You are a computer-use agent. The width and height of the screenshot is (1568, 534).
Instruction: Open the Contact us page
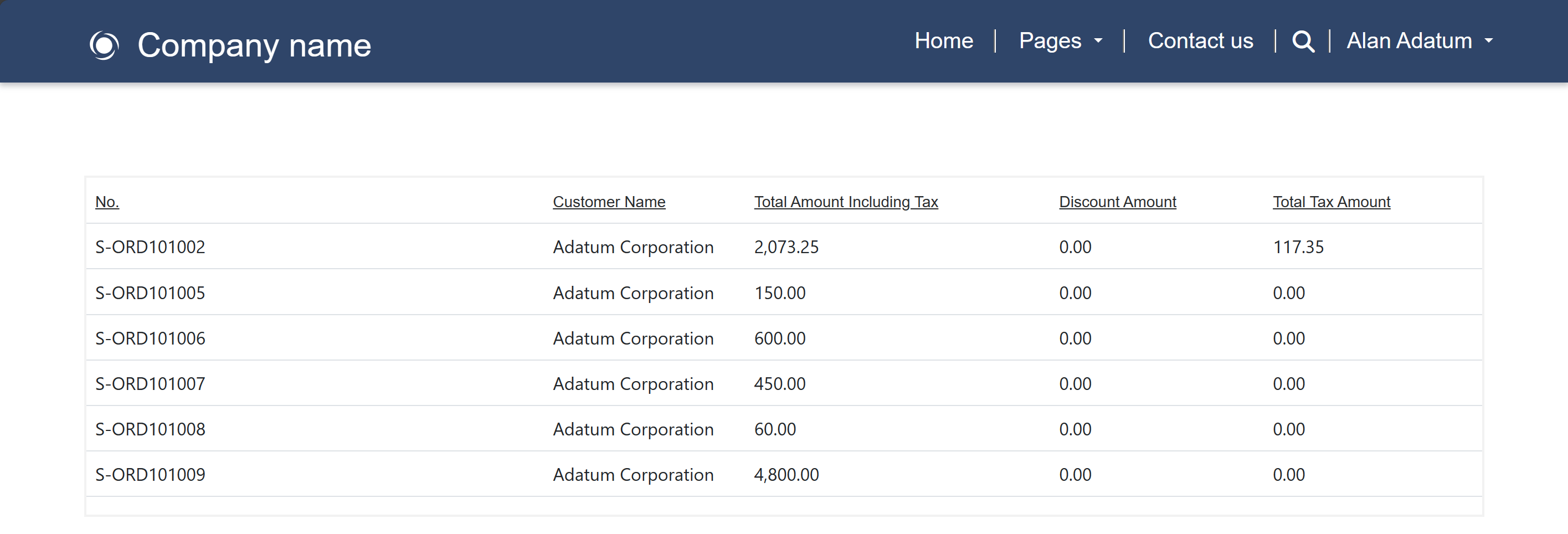1200,41
